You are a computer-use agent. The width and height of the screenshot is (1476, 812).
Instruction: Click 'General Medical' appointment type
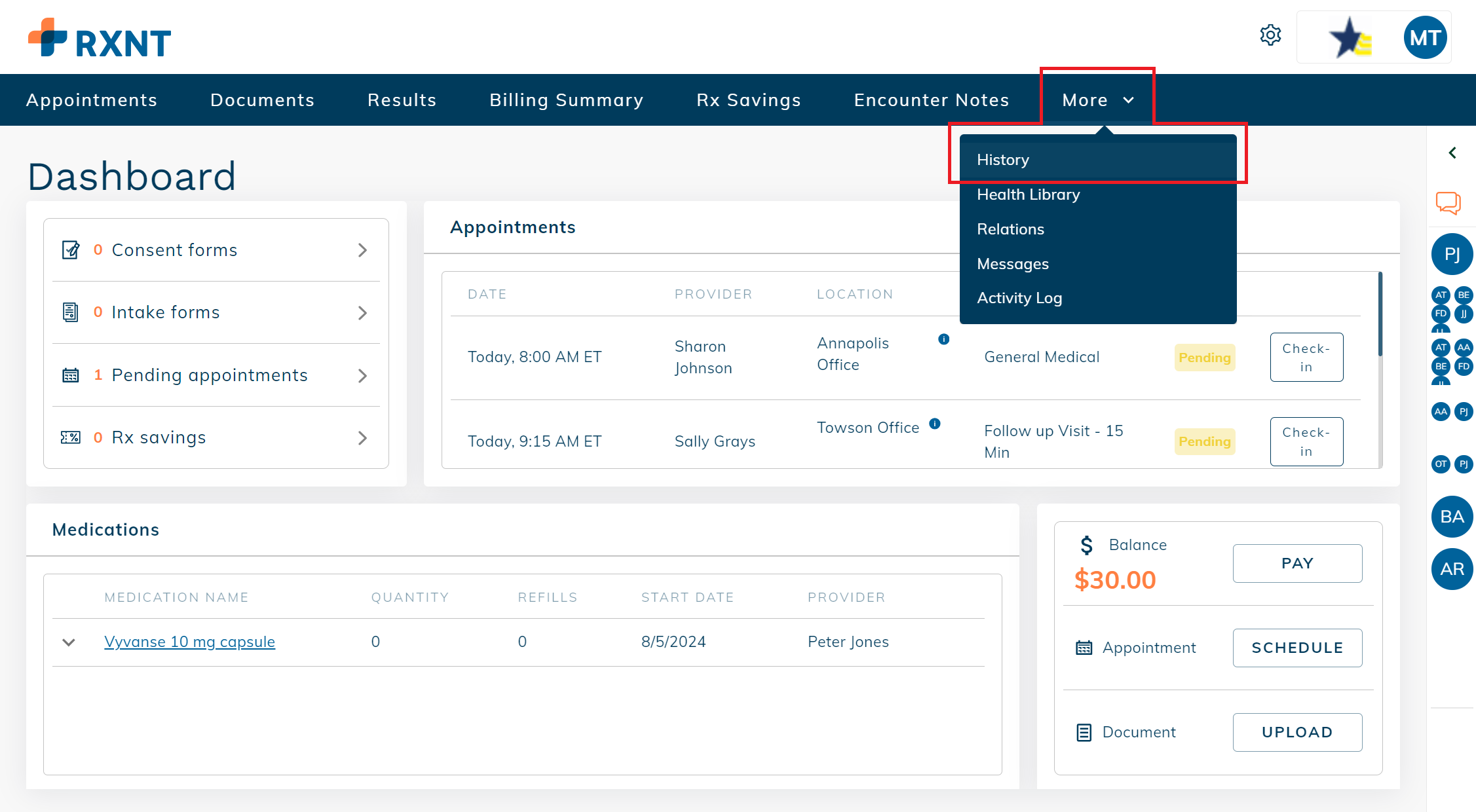[x=1042, y=357]
